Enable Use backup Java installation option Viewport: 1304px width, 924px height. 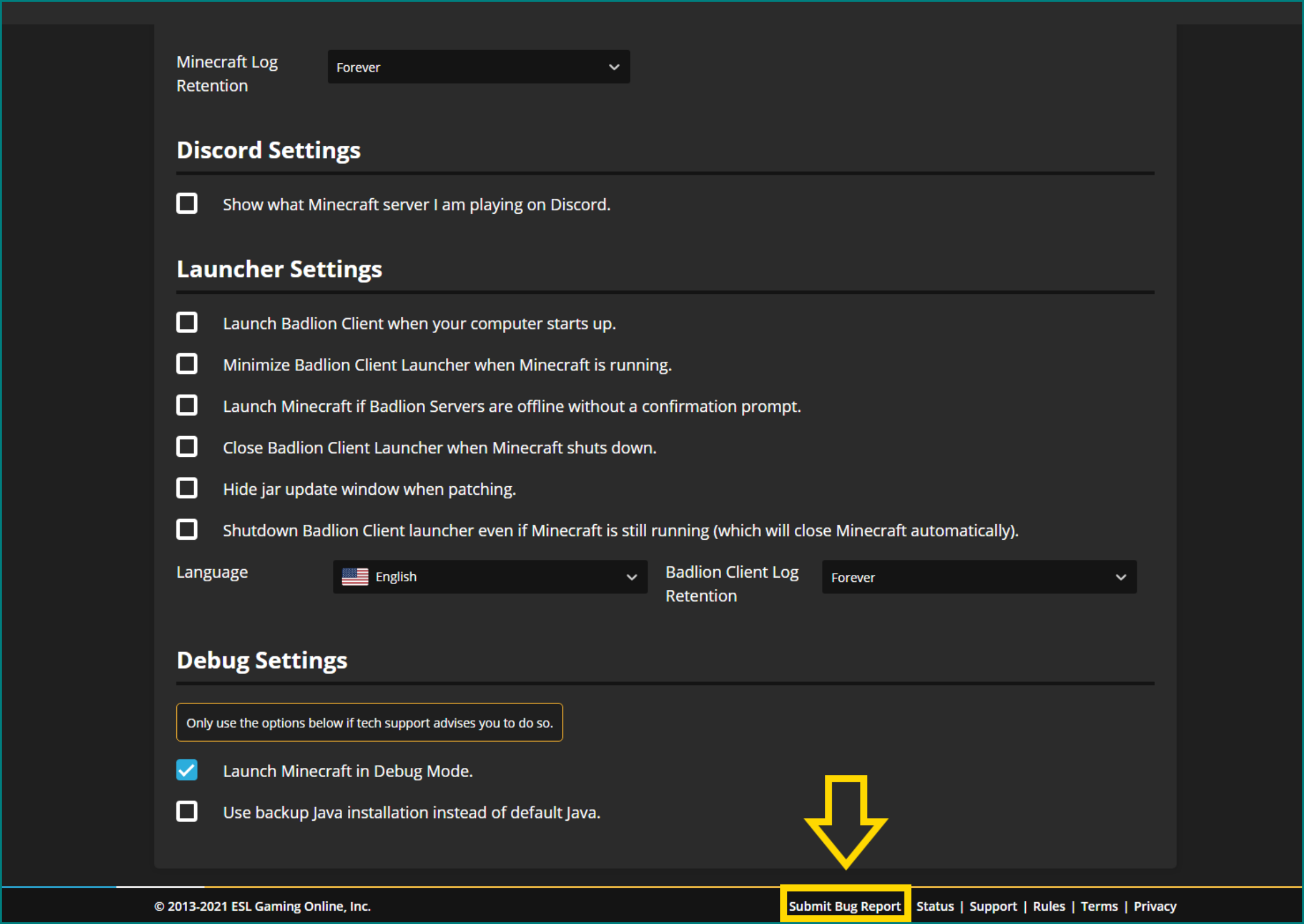pyautogui.click(x=187, y=812)
